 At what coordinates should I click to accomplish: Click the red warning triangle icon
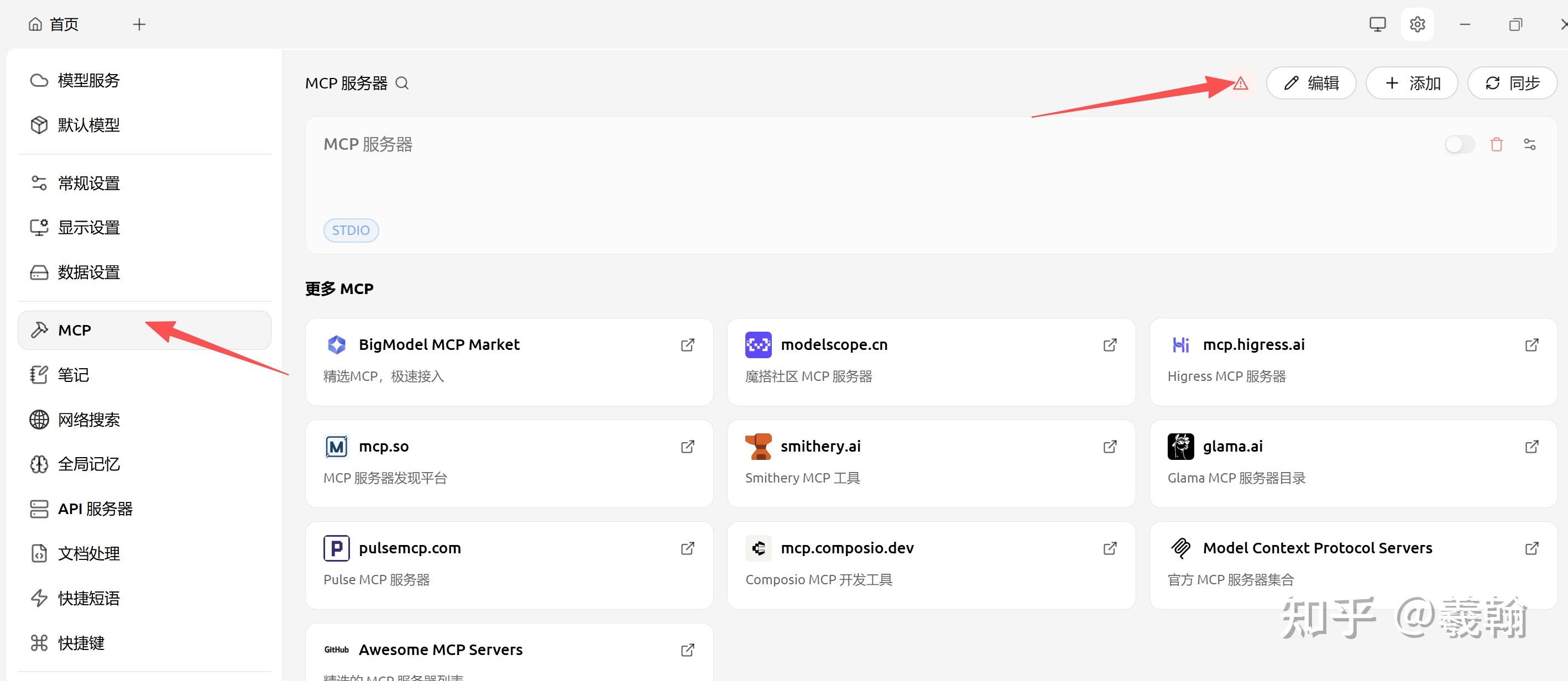pos(1240,84)
